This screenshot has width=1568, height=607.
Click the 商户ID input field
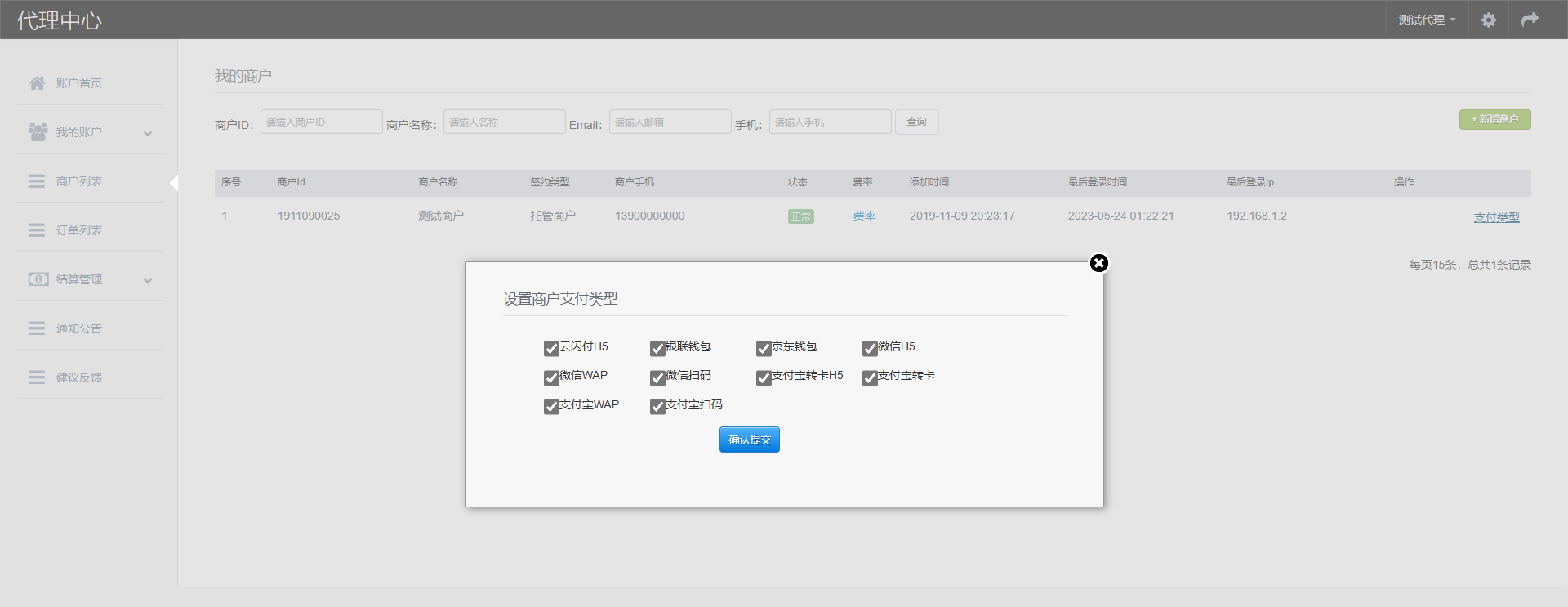pyautogui.click(x=321, y=122)
